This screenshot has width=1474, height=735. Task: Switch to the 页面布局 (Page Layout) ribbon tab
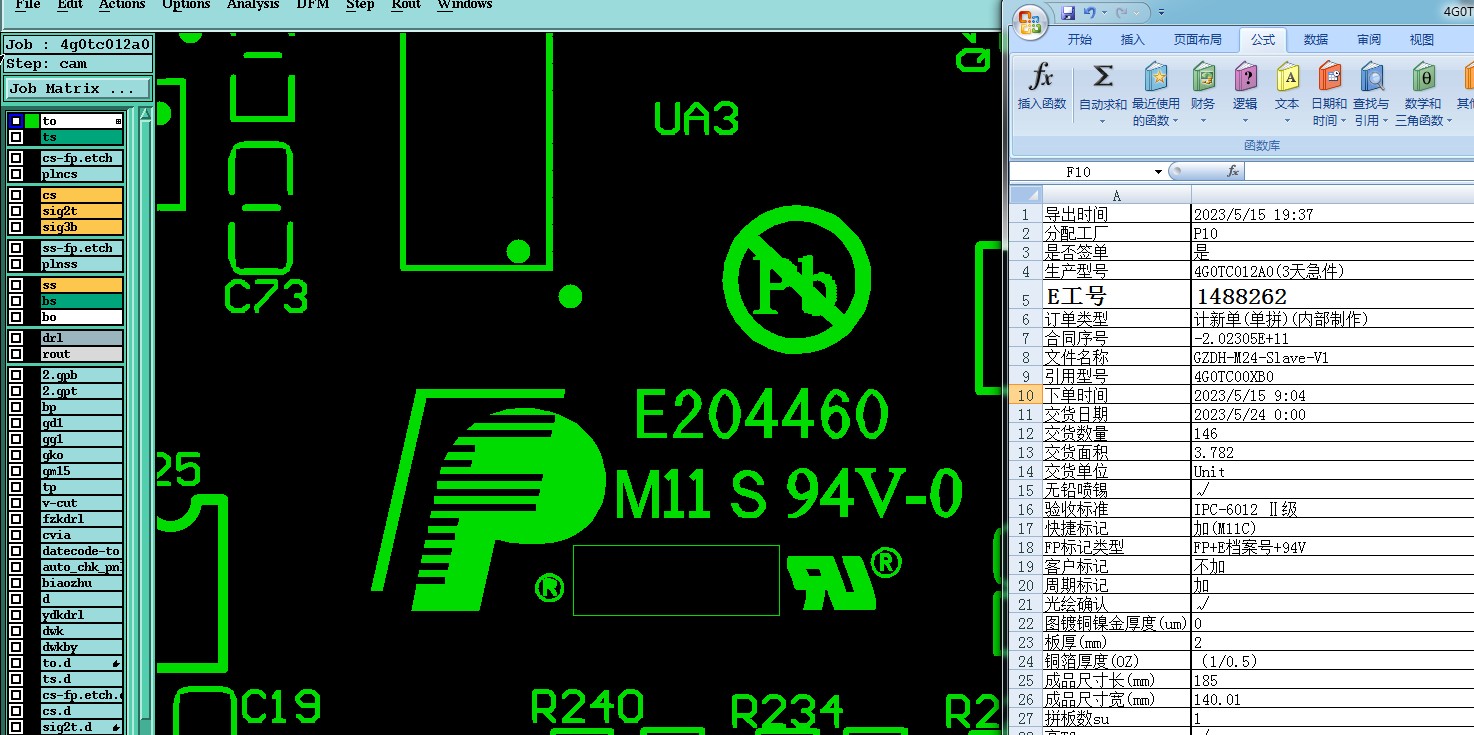[1198, 40]
